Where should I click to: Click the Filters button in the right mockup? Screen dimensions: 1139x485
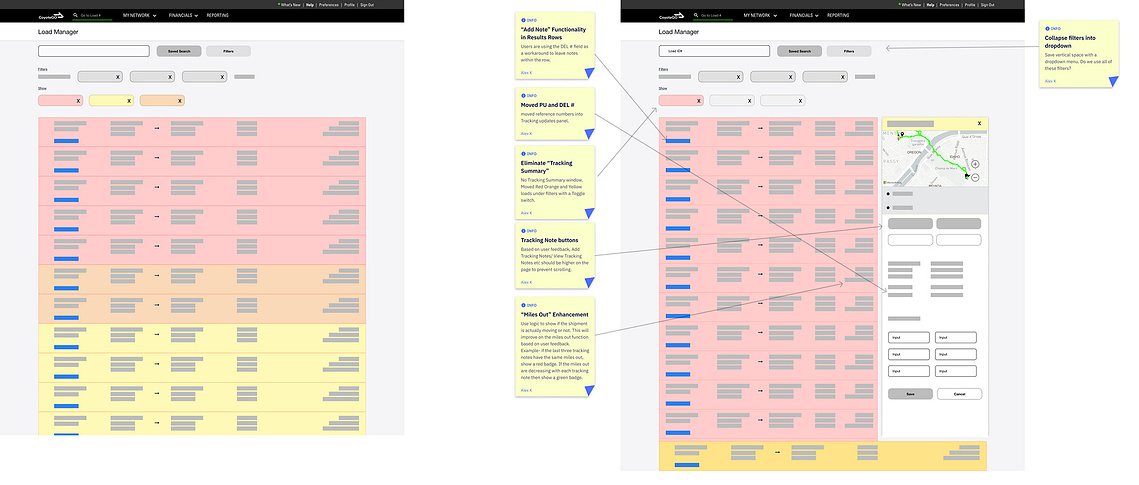[848, 52]
